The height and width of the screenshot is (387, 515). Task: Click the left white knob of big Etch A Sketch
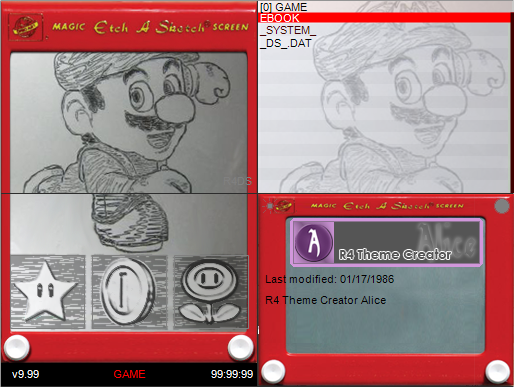(x=17, y=348)
